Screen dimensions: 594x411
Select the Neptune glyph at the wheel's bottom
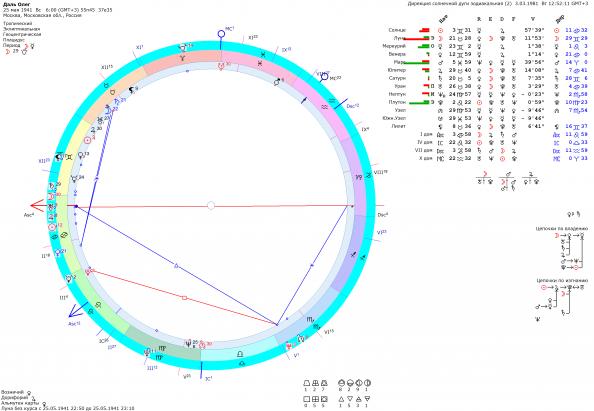coord(189,344)
